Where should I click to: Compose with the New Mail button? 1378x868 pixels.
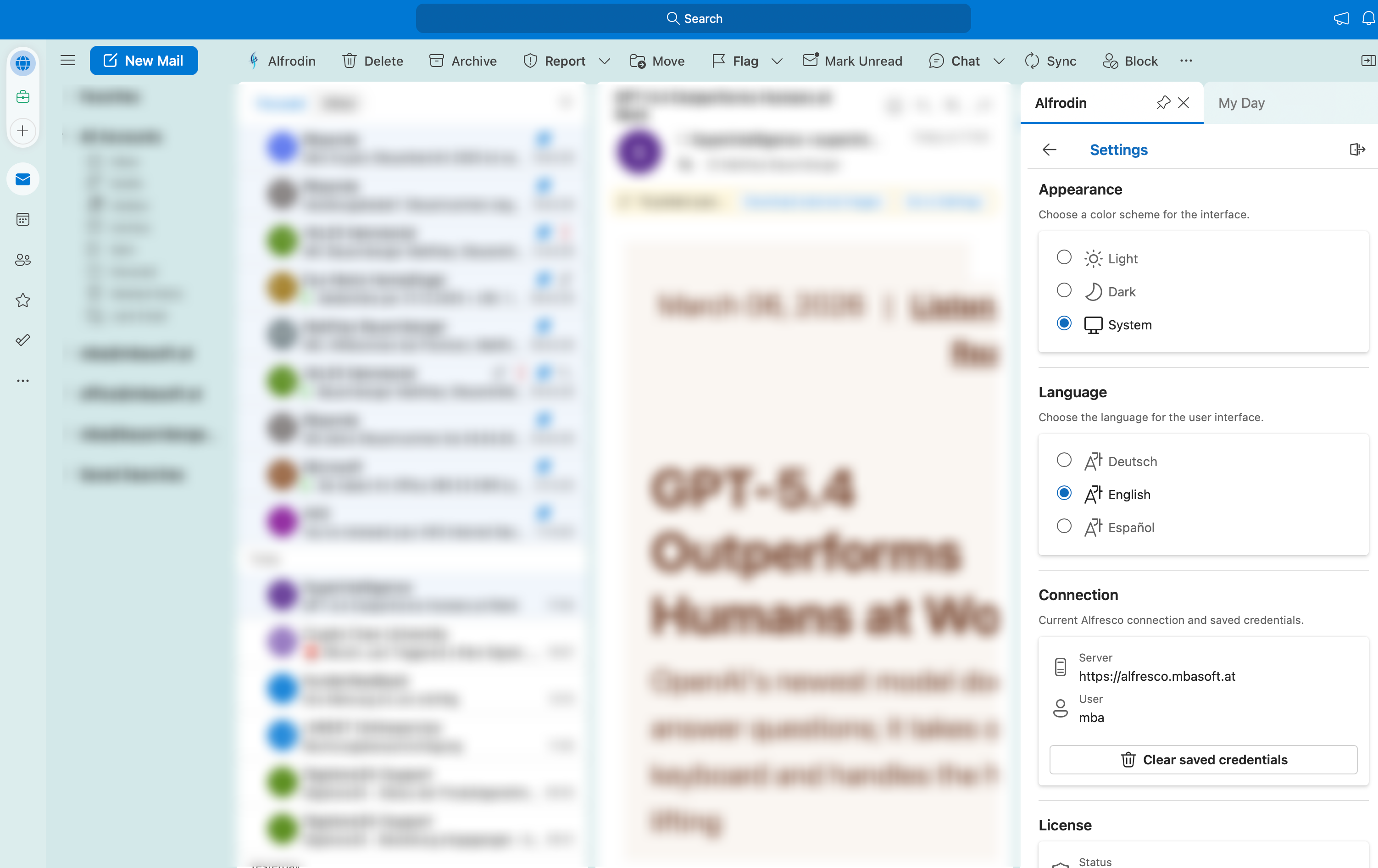[x=144, y=61]
